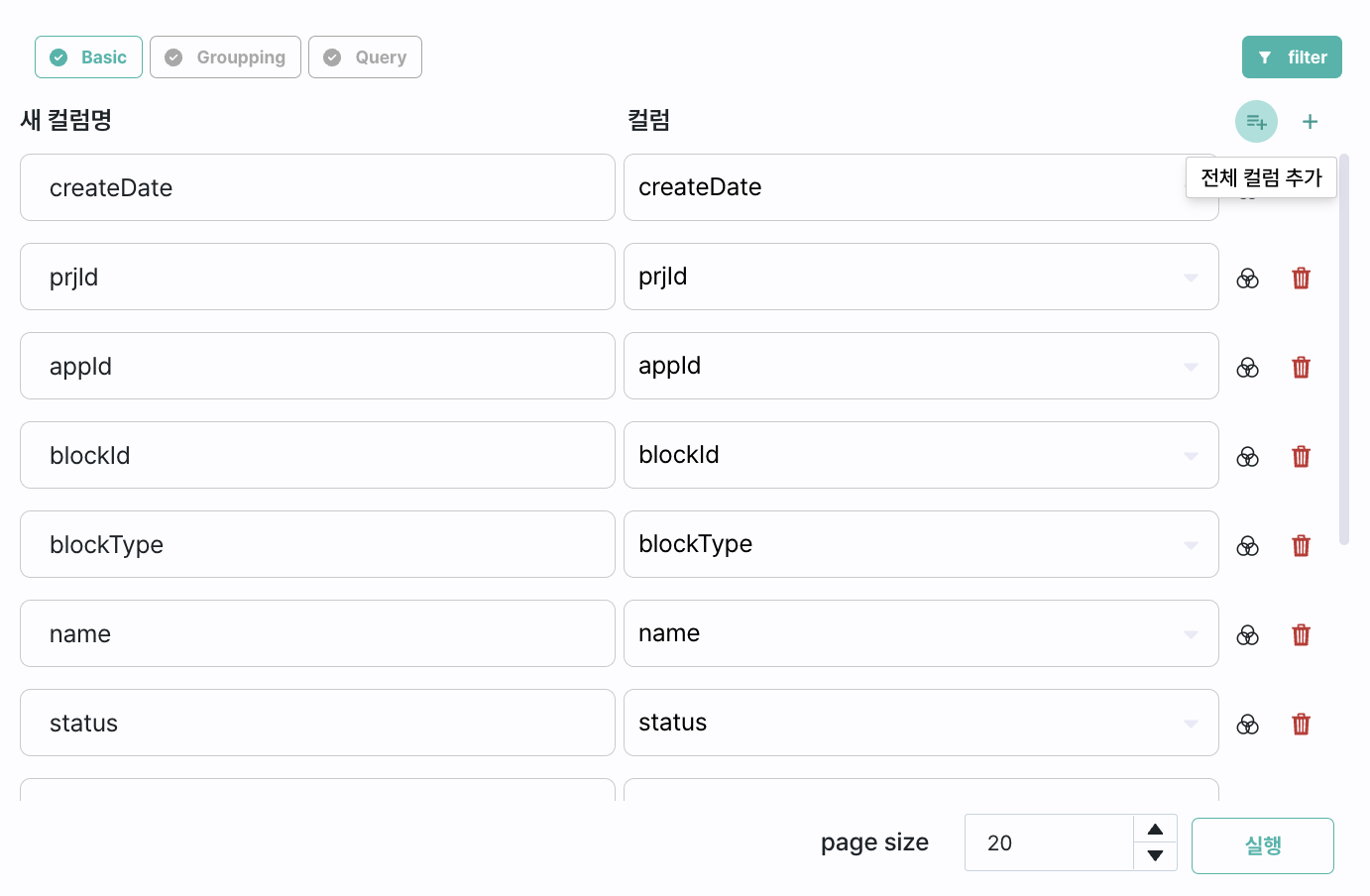
Task: Click the three-circles icon in prjId row
Action: (x=1248, y=279)
